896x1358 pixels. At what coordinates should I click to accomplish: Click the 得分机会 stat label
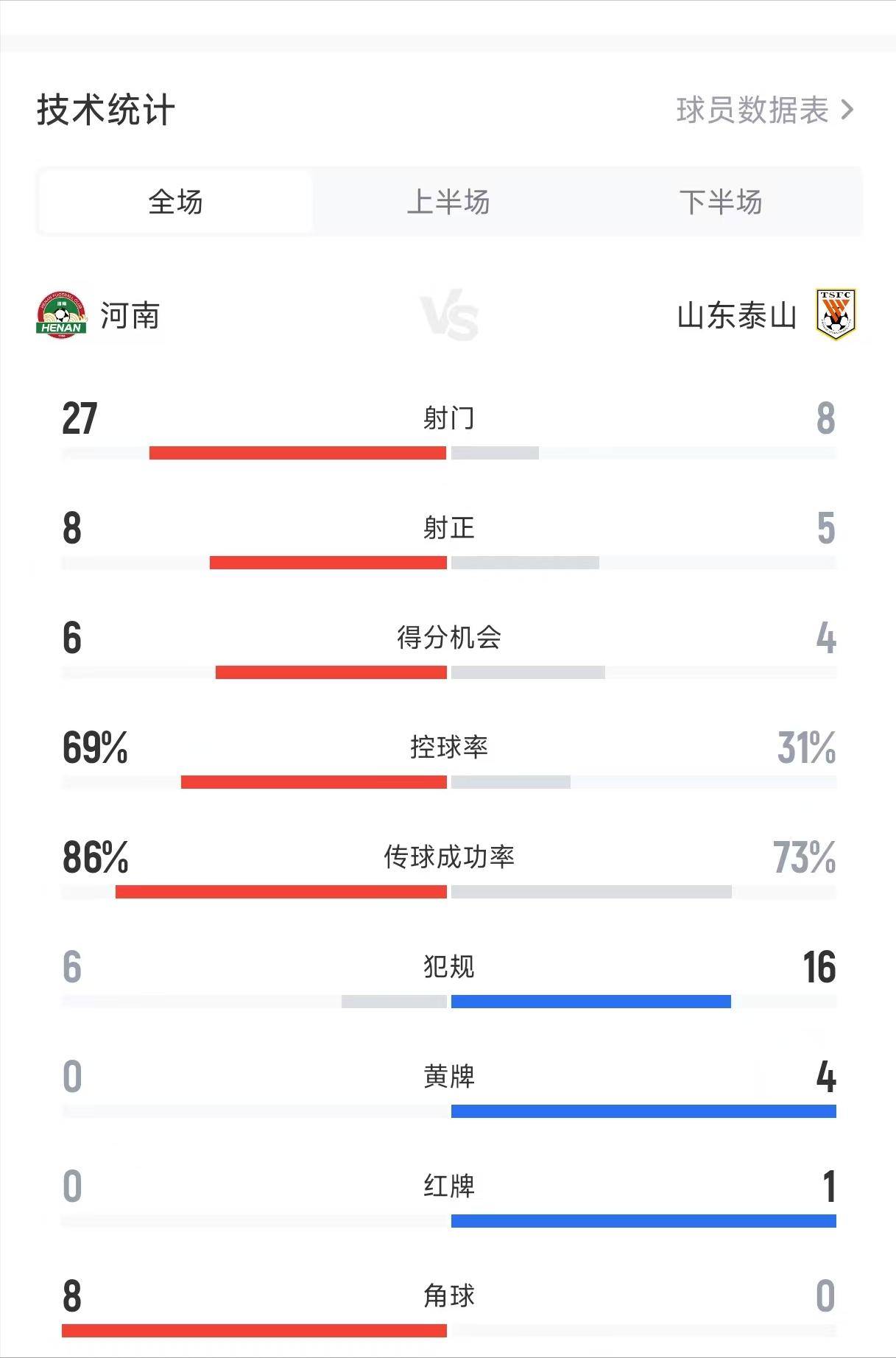448,637
